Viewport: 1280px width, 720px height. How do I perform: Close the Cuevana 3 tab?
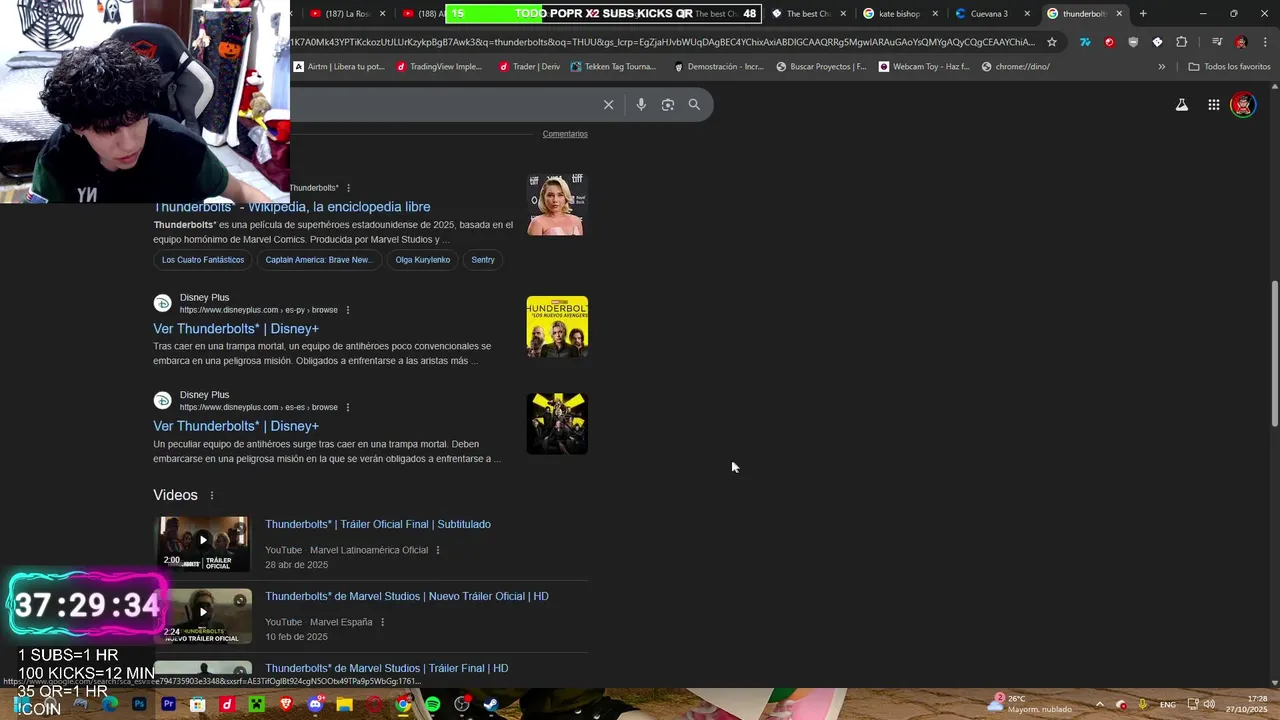1027,13
